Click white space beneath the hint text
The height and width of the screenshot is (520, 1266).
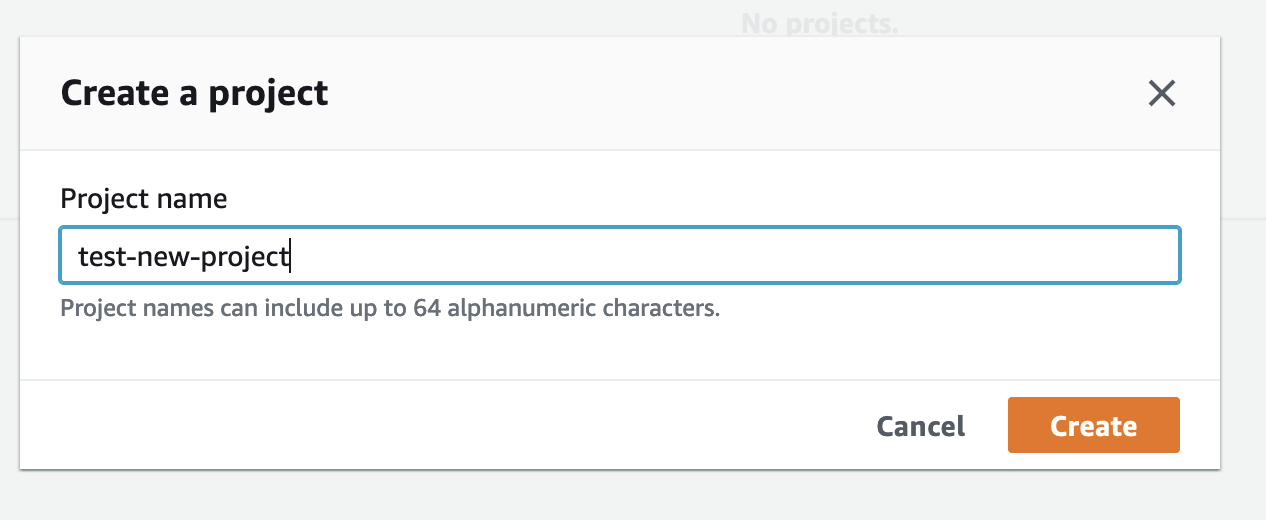pos(620,350)
